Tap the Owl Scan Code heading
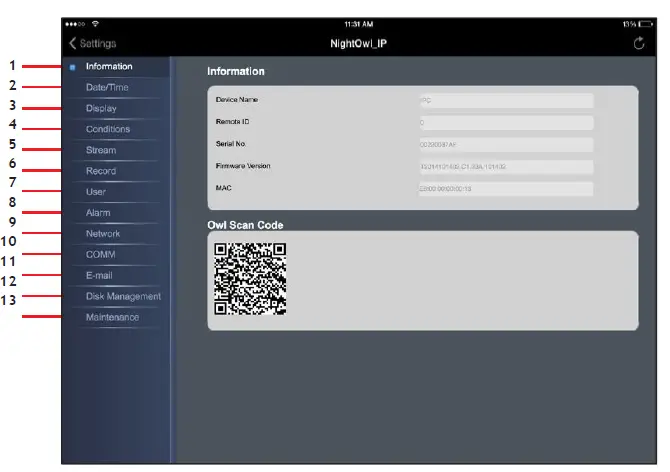 [245, 225]
